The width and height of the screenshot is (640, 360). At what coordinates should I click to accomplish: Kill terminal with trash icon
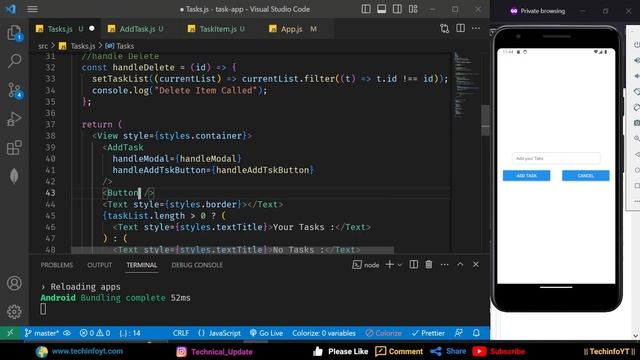click(x=429, y=264)
